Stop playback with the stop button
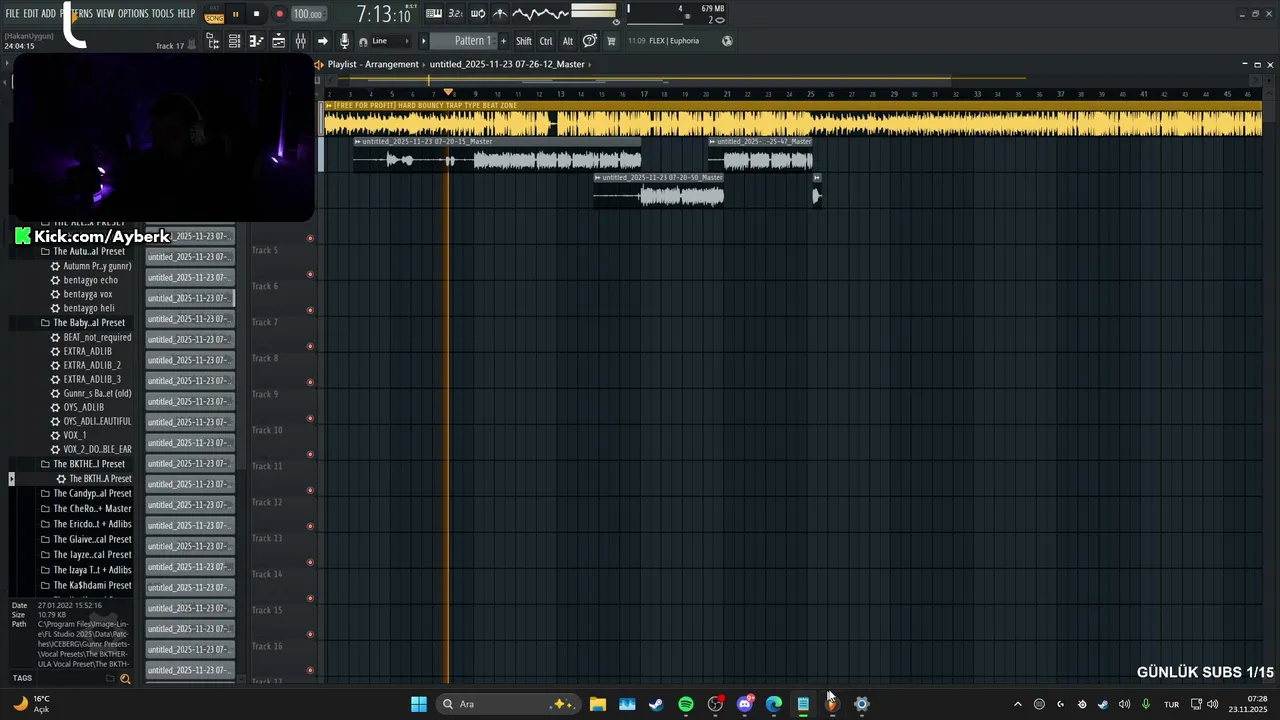The image size is (1280, 720). (x=257, y=14)
